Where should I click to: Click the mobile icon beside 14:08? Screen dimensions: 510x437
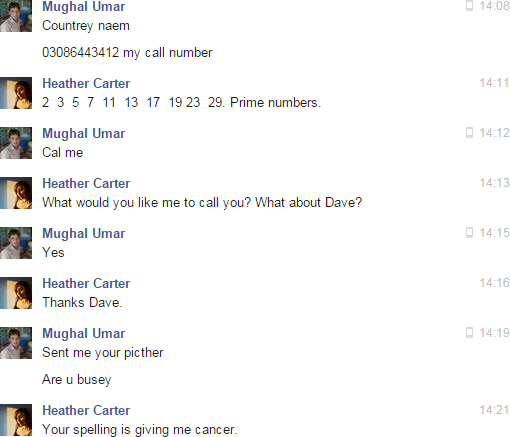[x=469, y=6]
